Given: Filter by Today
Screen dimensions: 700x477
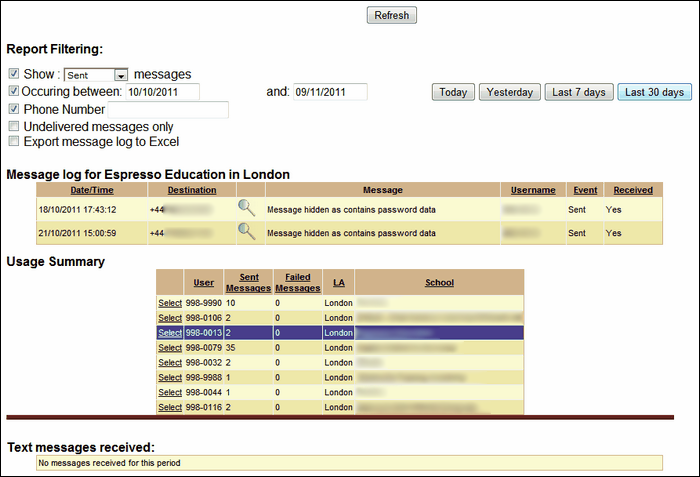Looking at the screenshot, I should 453,92.
